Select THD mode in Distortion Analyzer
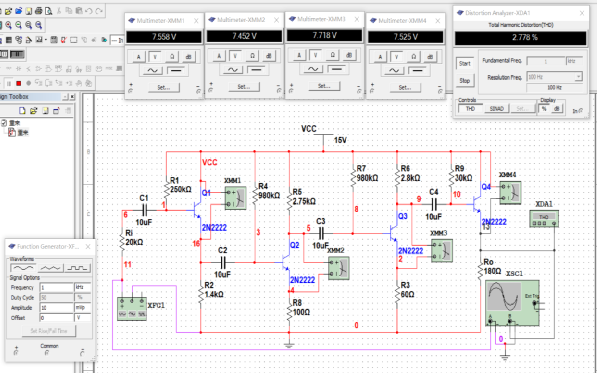This screenshot has height=373, width=597. pos(471,108)
